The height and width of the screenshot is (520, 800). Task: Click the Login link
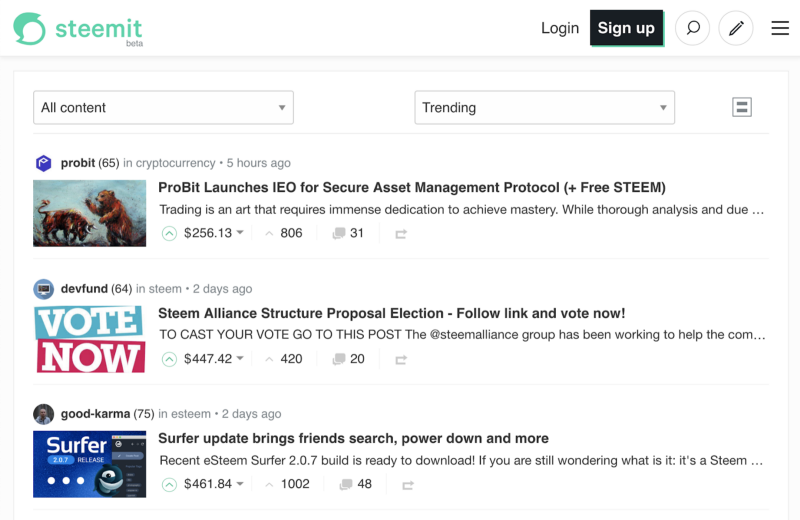(560, 28)
